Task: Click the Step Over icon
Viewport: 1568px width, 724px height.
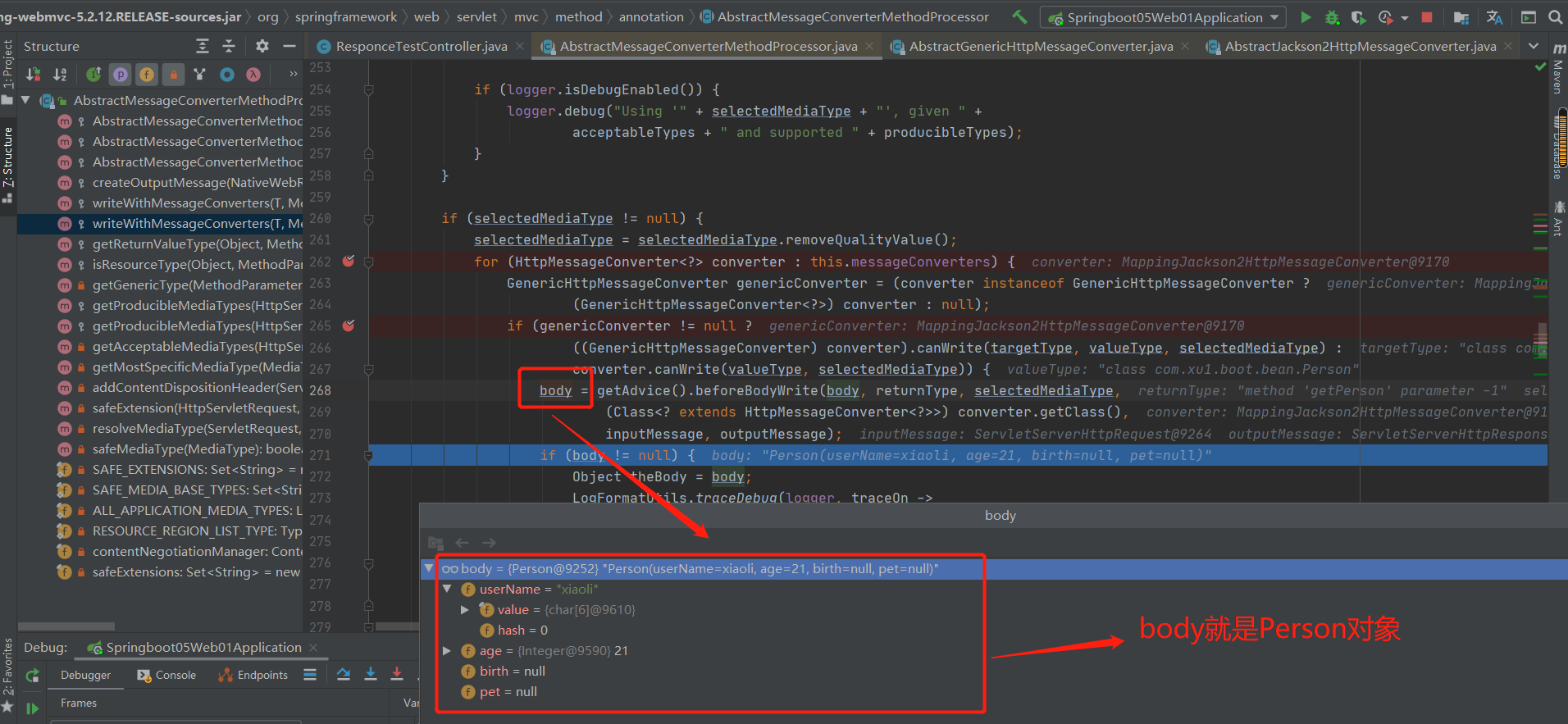Action: [x=344, y=674]
